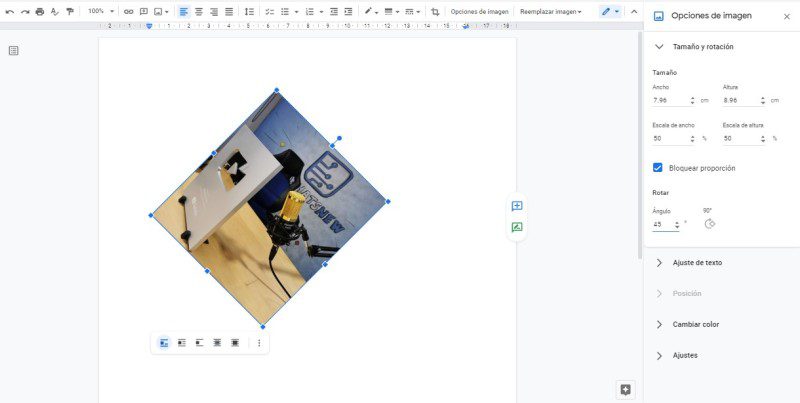
Task: Open the 100% zoom dropdown
Action: tap(101, 11)
